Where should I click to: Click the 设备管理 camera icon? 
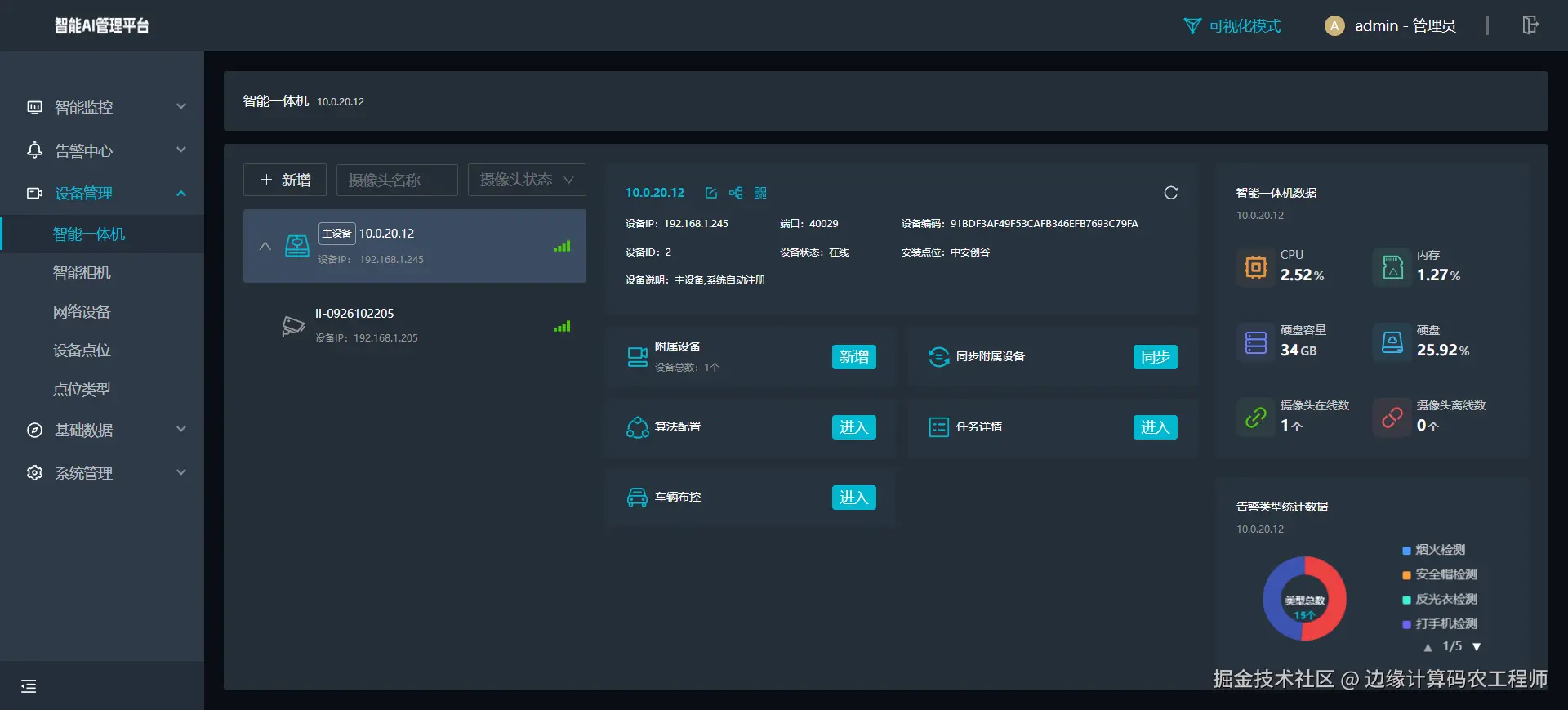coord(34,194)
